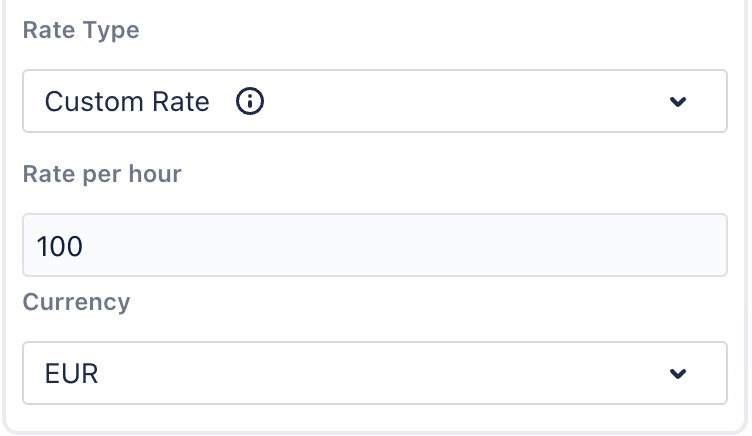The image size is (752, 436).
Task: Click the "Currency" field label
Action: [x=76, y=302]
